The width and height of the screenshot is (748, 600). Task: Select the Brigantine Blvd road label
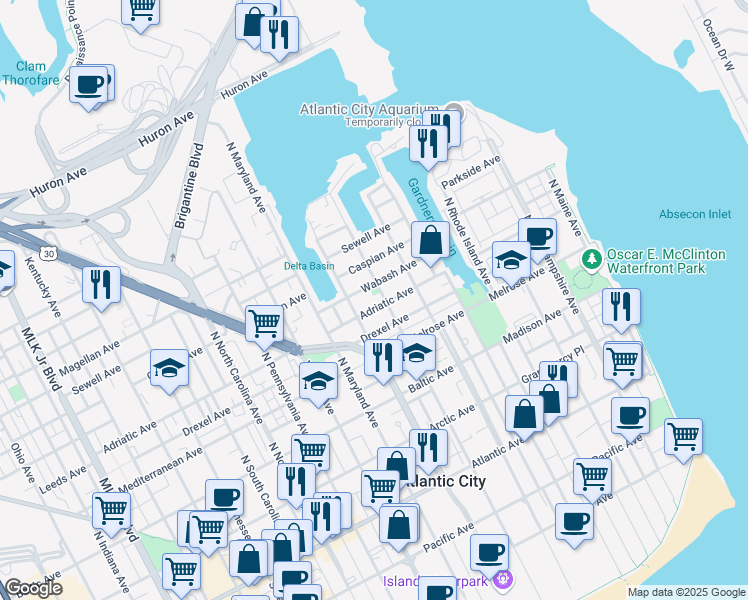point(189,186)
